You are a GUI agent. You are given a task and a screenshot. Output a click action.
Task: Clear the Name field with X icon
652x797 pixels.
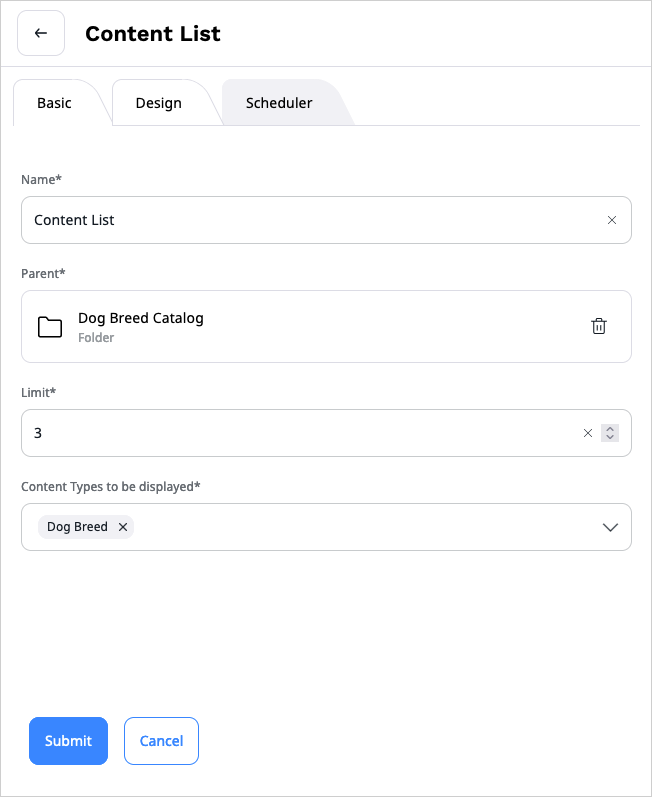tap(611, 220)
